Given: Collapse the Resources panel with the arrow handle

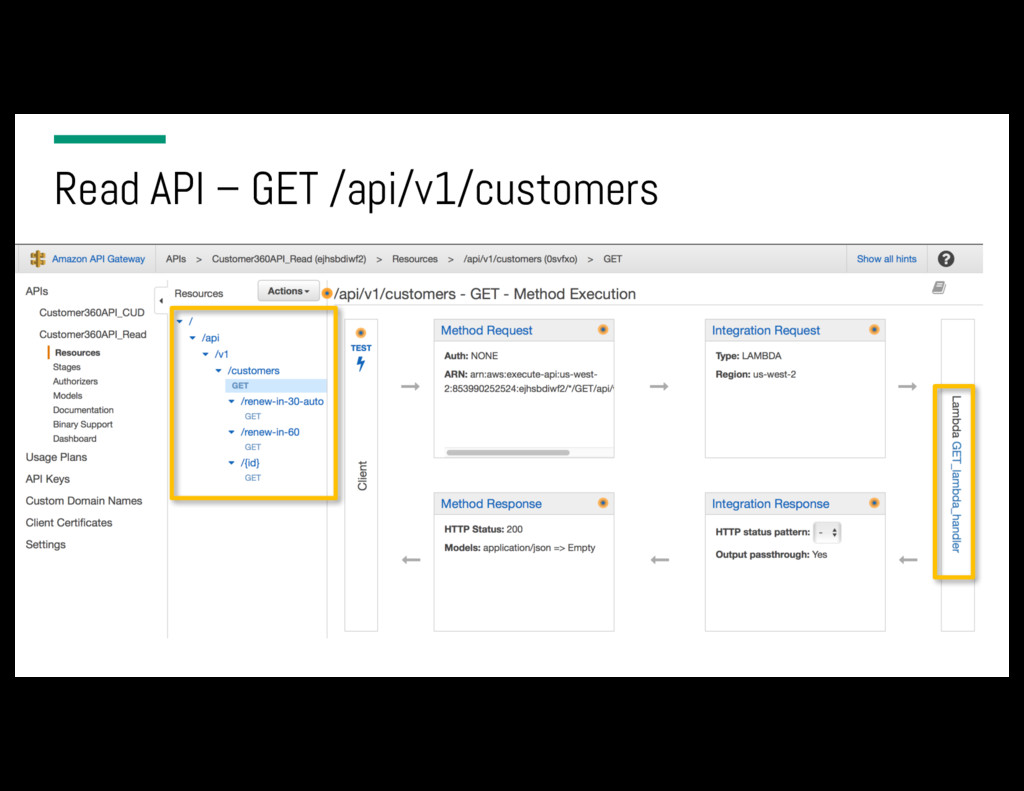Looking at the screenshot, I should (x=161, y=300).
